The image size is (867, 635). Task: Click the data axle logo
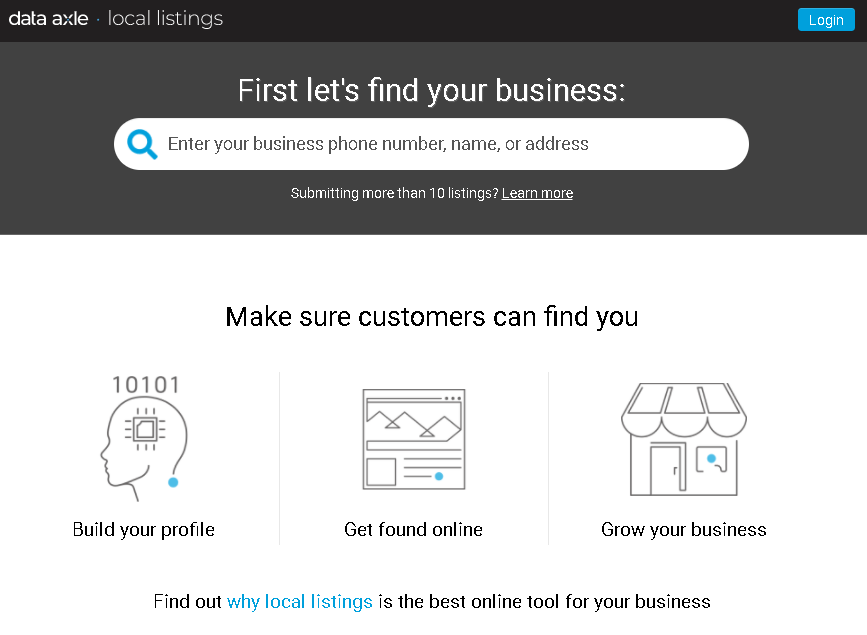(48, 19)
